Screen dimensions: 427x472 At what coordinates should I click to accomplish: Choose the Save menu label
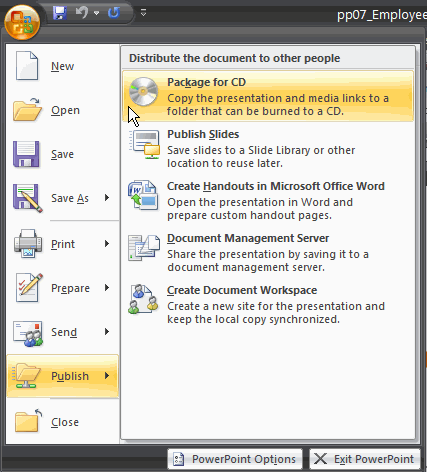62,154
